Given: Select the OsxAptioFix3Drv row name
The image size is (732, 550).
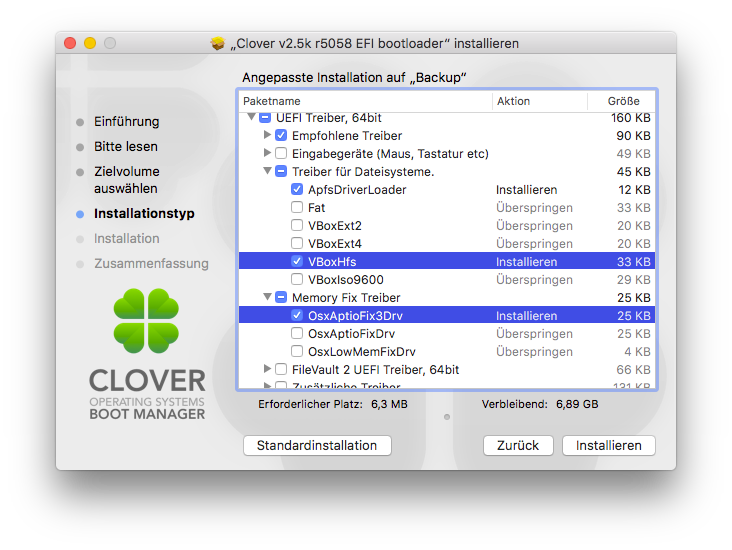Looking at the screenshot, I should (x=355, y=316).
